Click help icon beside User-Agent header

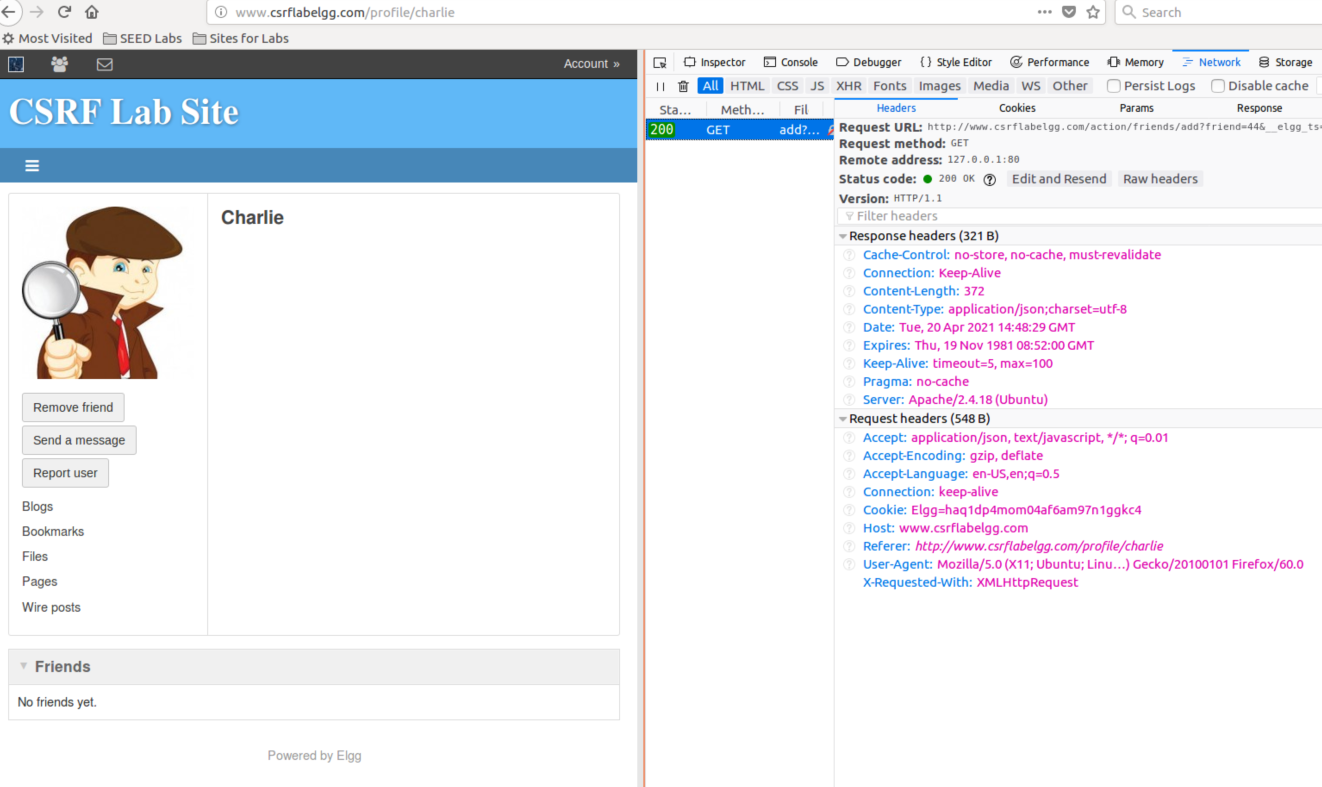coord(850,564)
